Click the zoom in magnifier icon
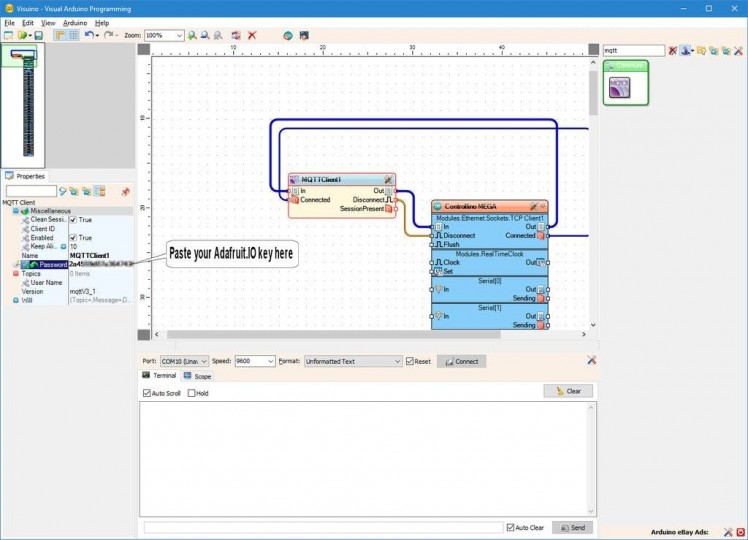This screenshot has width=748, height=540. coord(192,35)
